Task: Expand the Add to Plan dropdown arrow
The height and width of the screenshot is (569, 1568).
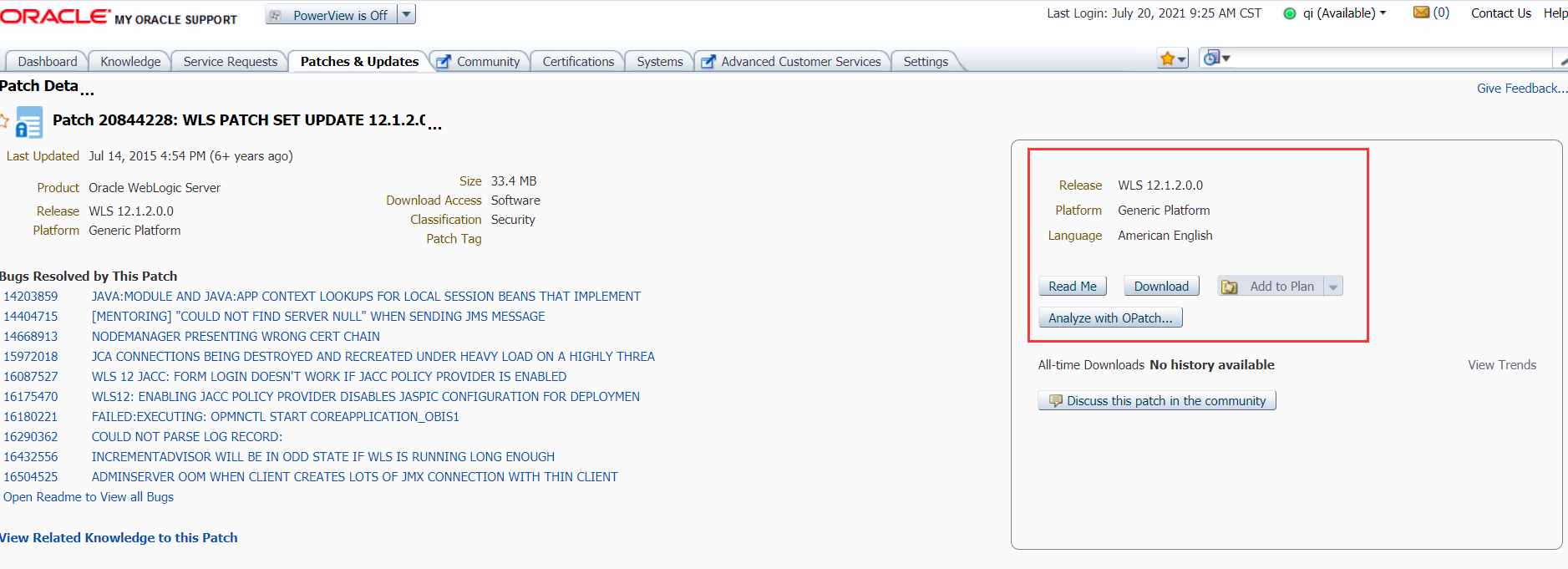Action: tap(1333, 287)
